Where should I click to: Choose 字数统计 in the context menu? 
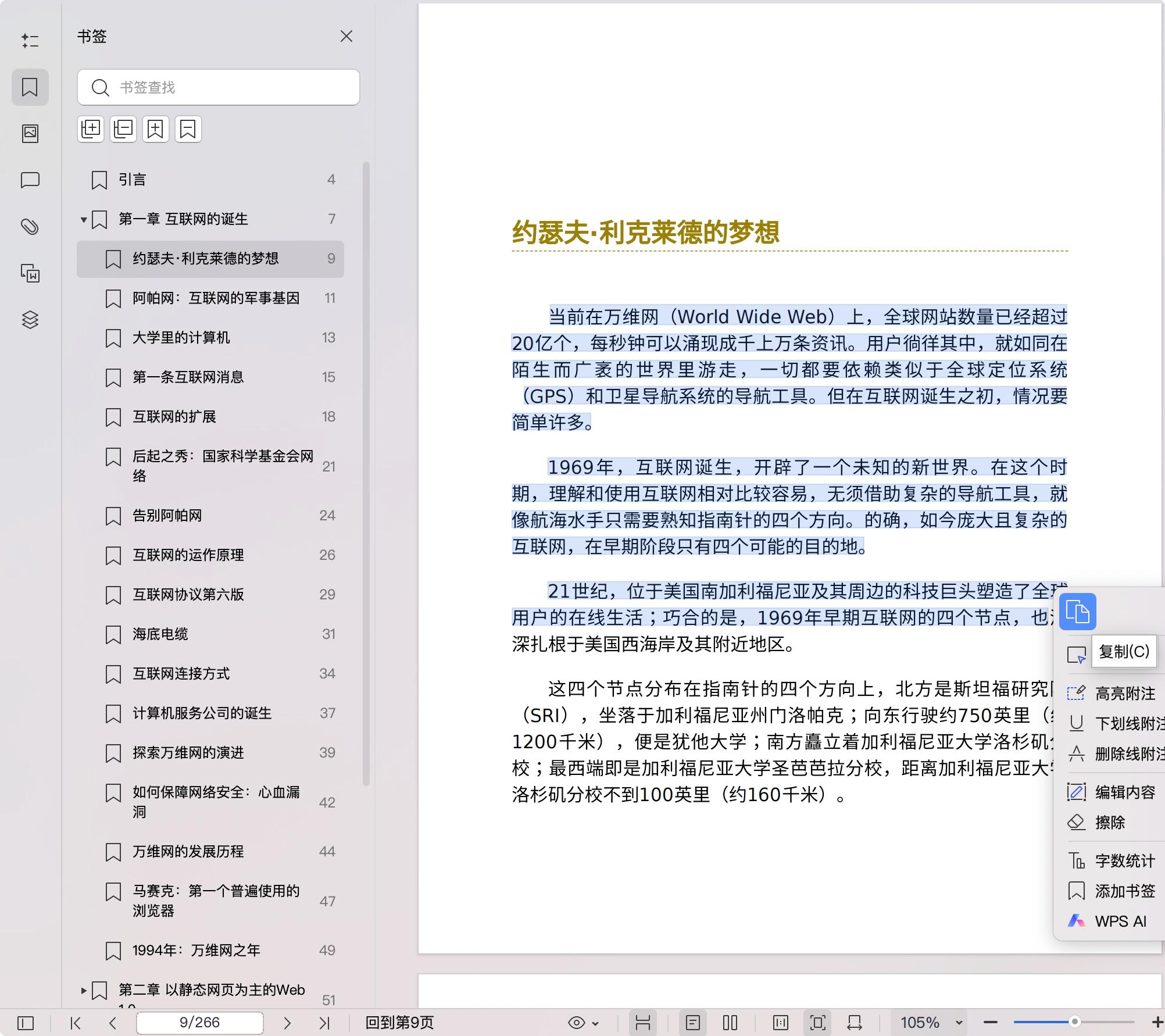coord(1124,860)
